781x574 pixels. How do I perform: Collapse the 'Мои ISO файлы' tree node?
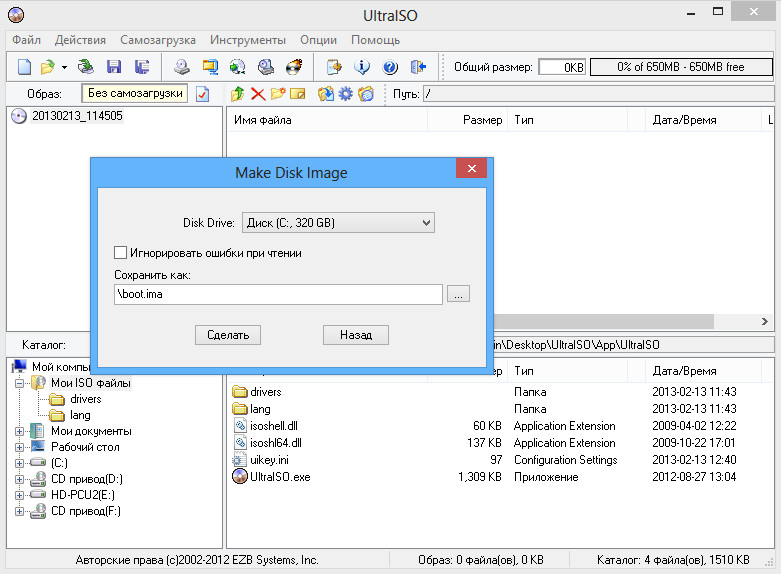point(20,383)
